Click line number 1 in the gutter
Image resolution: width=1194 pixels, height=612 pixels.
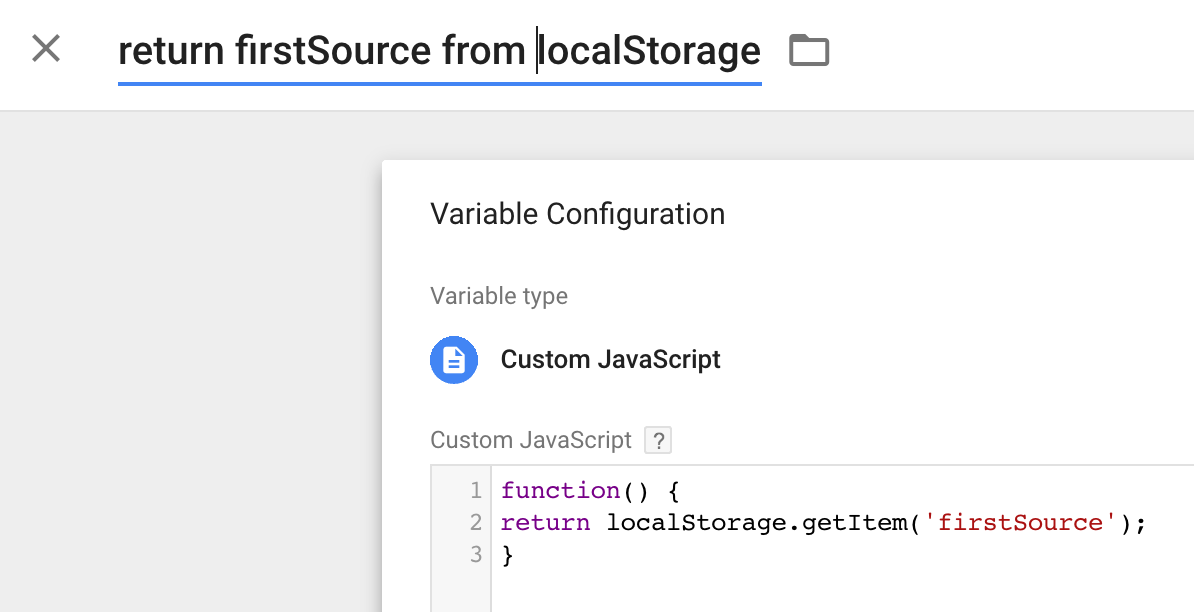[x=476, y=490]
